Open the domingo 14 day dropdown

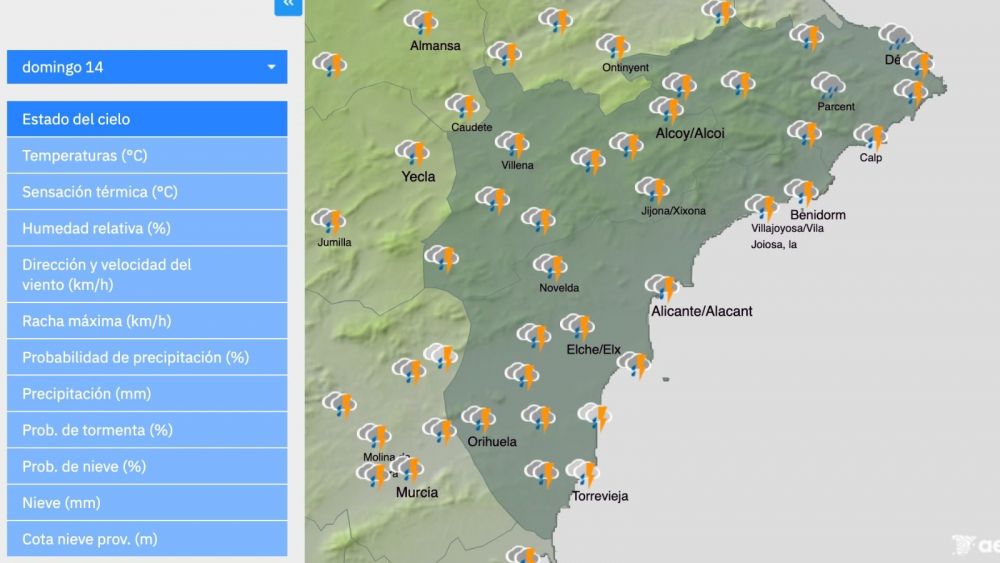[147, 67]
